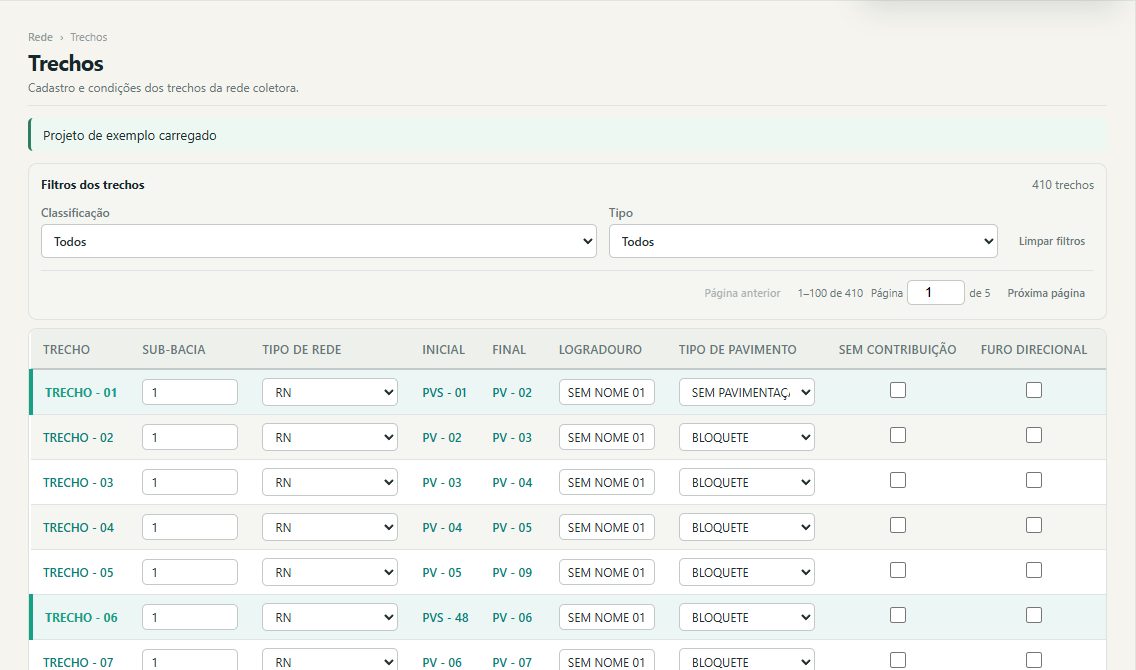This screenshot has height=670, width=1136.
Task: Click the Trechos breadcrumb item
Action: (88, 37)
